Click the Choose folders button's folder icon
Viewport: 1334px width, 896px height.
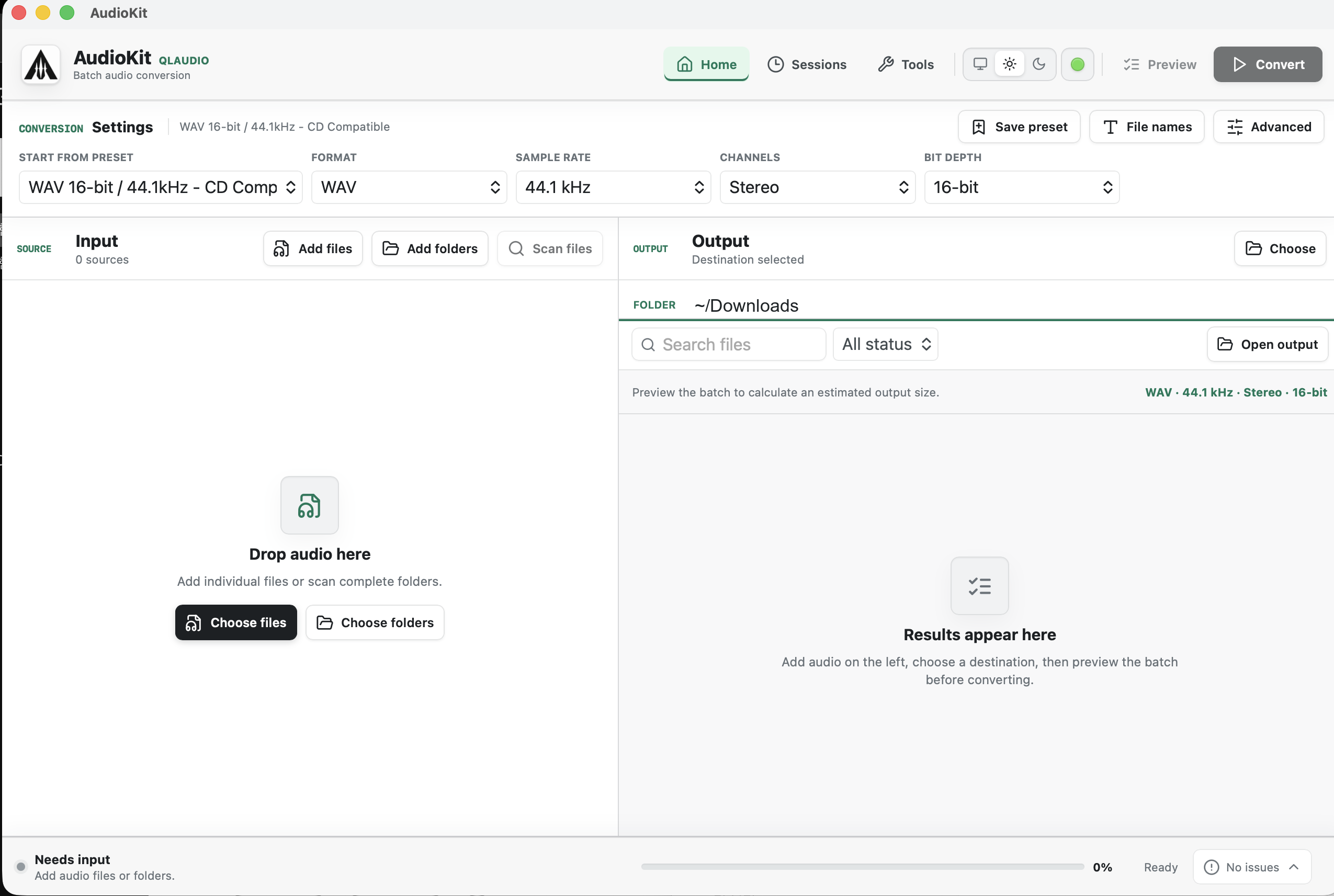click(324, 623)
